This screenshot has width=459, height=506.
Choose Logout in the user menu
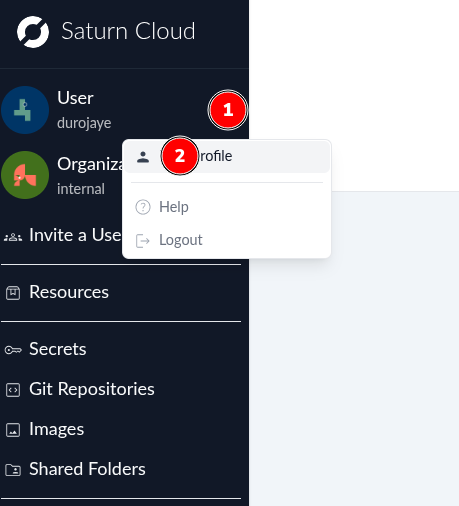coord(180,240)
